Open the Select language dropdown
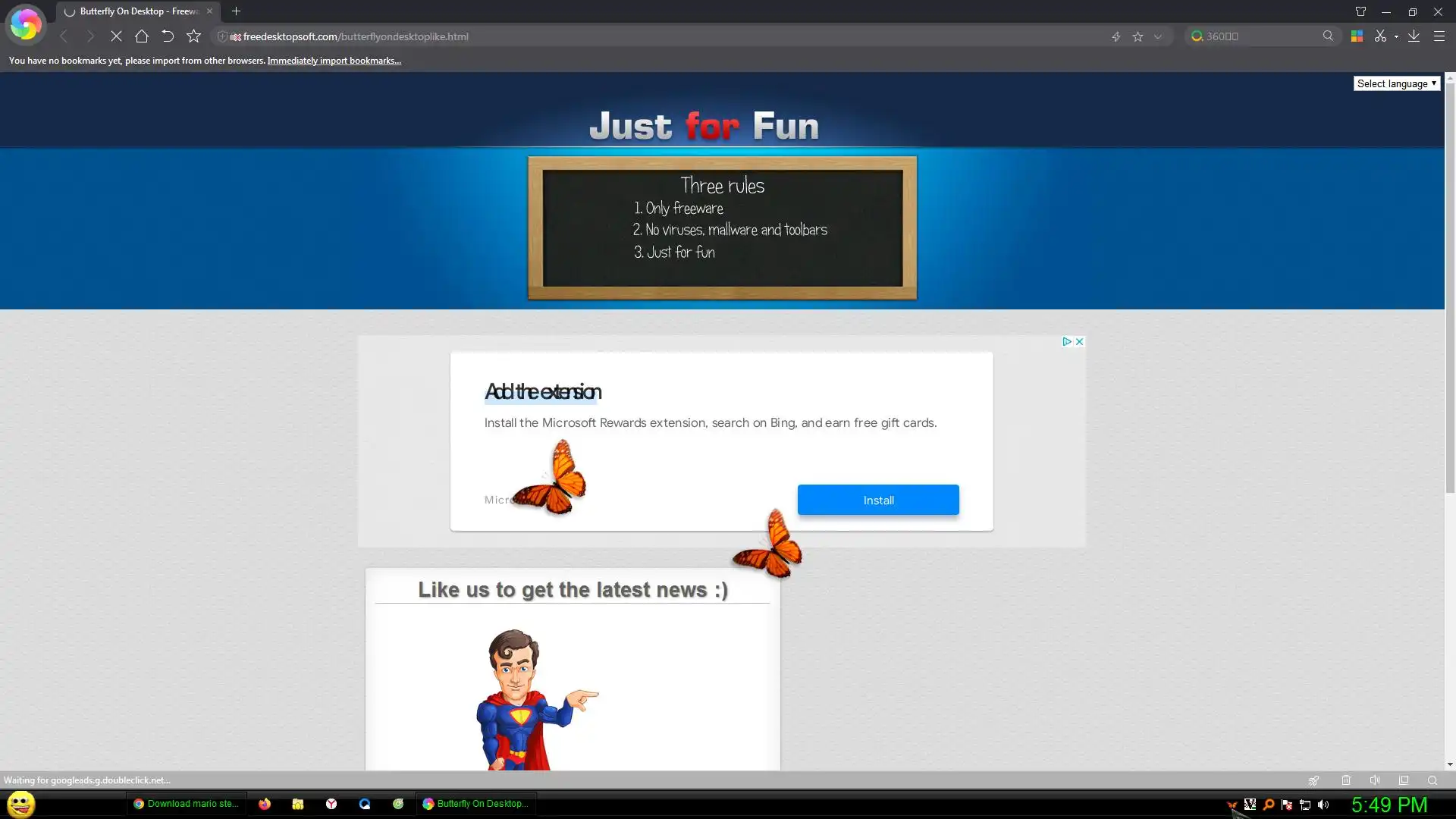This screenshot has height=819, width=1456. pos(1396,83)
